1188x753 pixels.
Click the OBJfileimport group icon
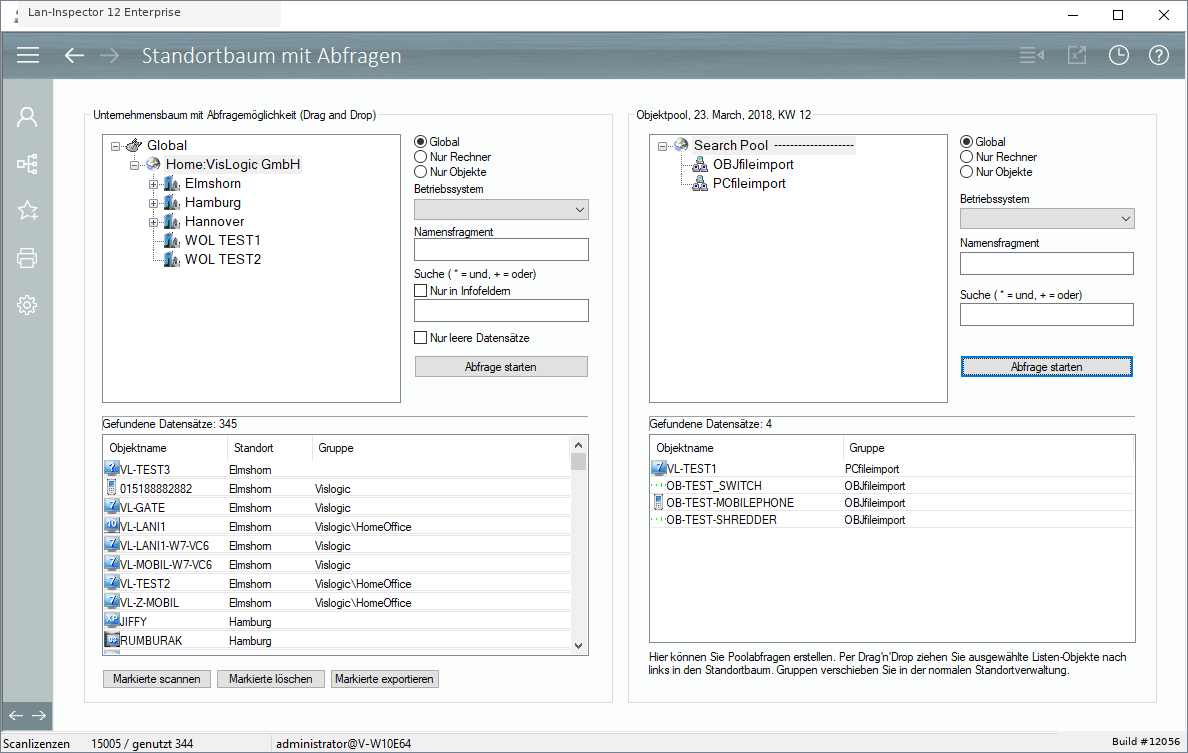pos(700,164)
